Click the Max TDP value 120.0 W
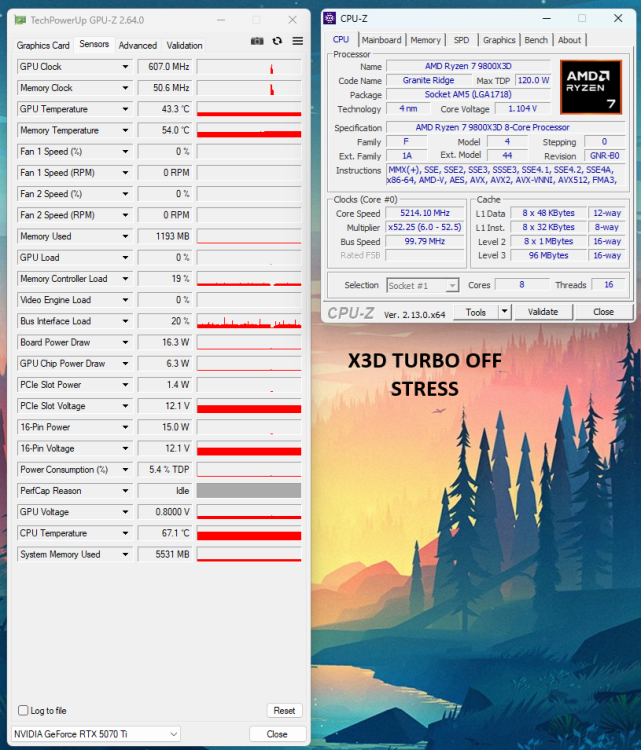The image size is (641, 750). [533, 80]
